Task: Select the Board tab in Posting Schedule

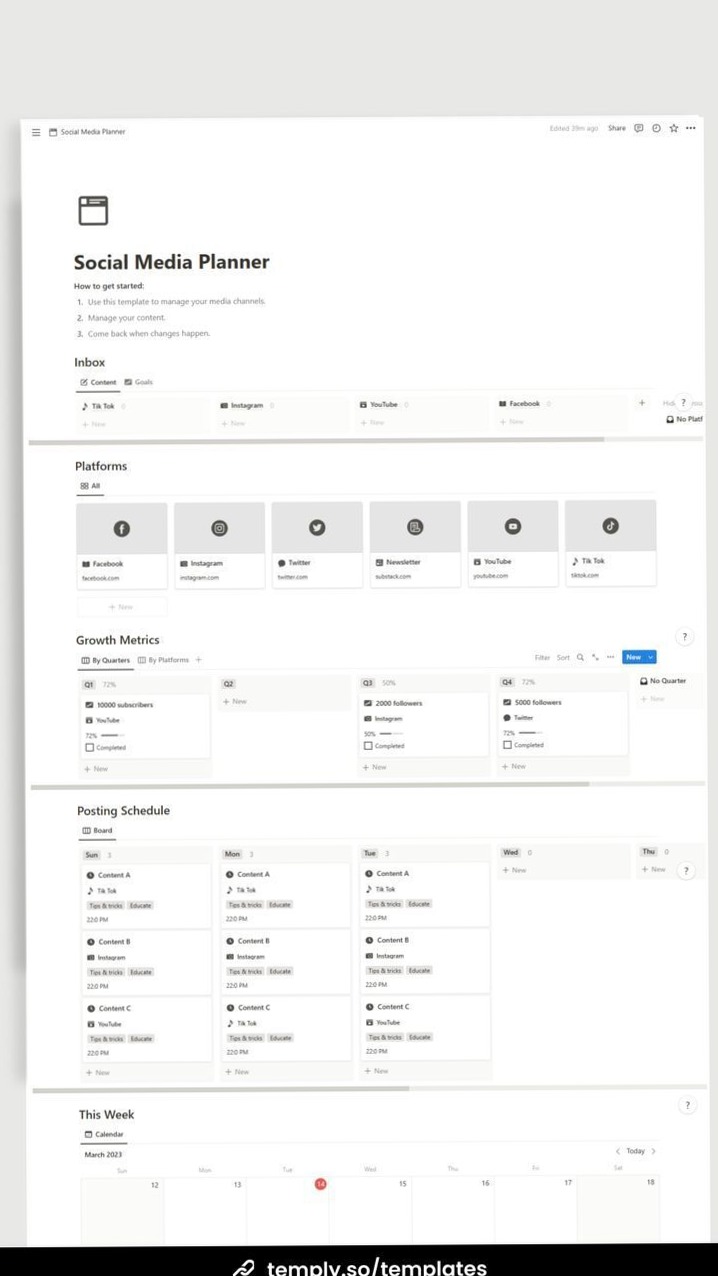Action: click(97, 830)
